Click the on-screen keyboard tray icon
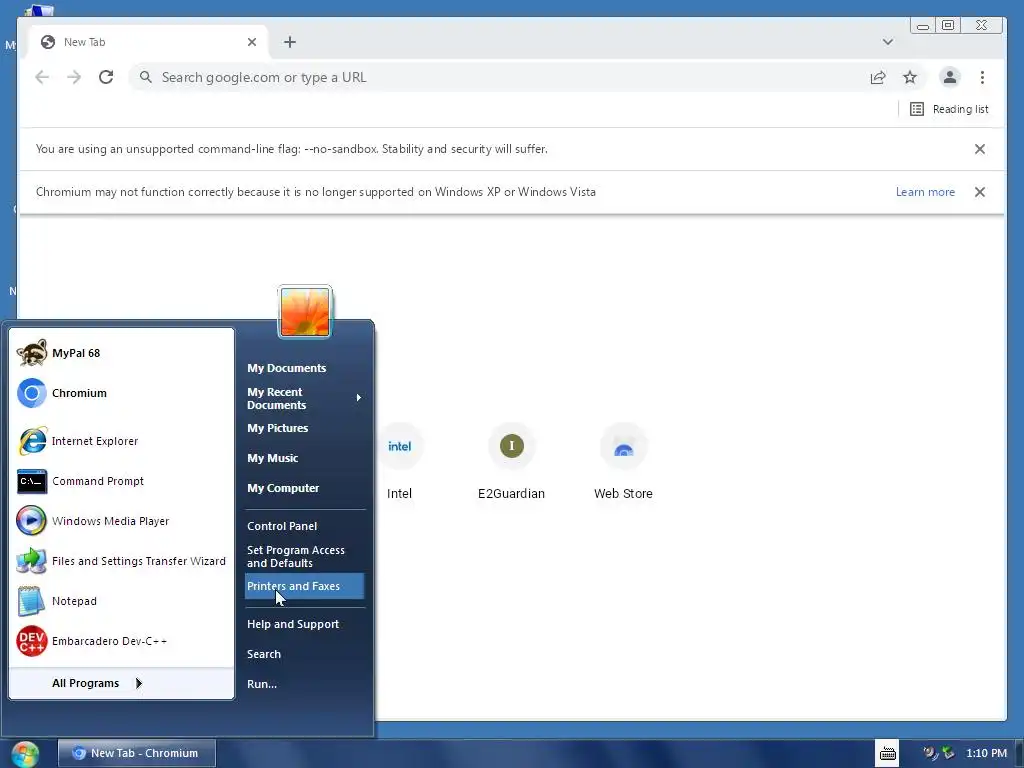The width and height of the screenshot is (1024, 768). tap(888, 753)
